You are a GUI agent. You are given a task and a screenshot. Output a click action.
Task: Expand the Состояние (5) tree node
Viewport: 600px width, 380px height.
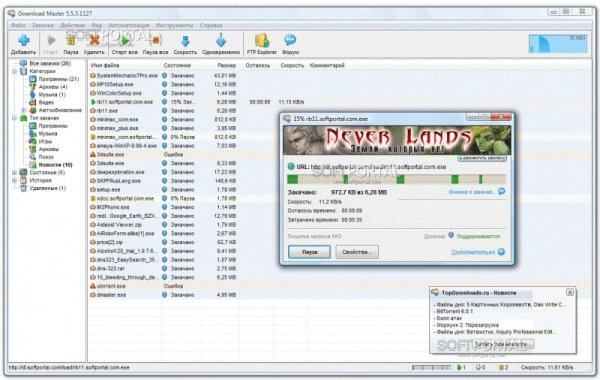coord(15,173)
